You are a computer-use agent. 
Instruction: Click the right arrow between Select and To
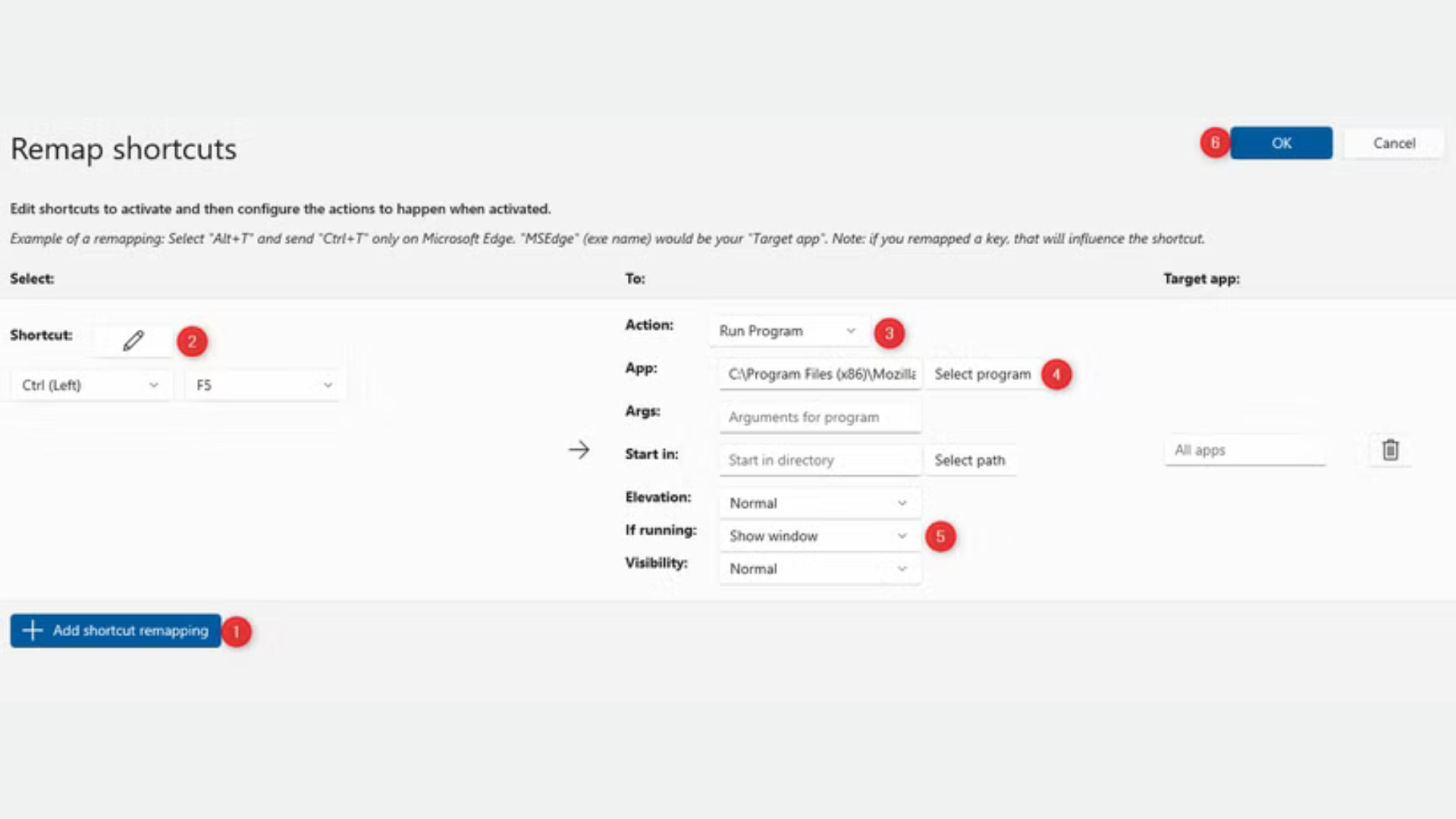click(x=579, y=450)
